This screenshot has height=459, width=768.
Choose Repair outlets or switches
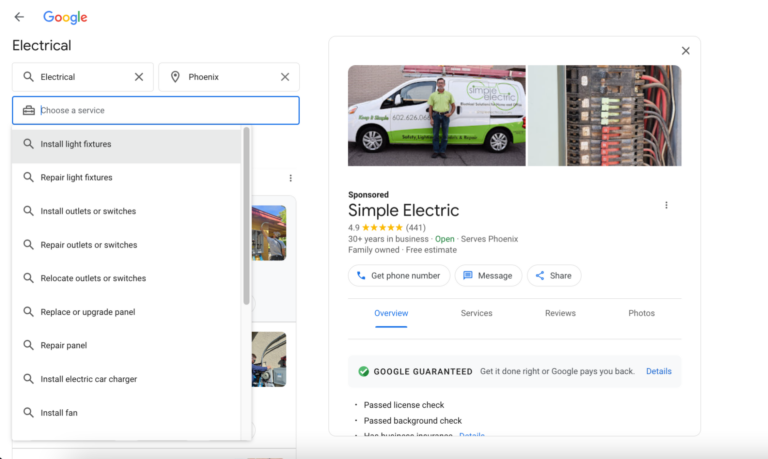(126, 245)
